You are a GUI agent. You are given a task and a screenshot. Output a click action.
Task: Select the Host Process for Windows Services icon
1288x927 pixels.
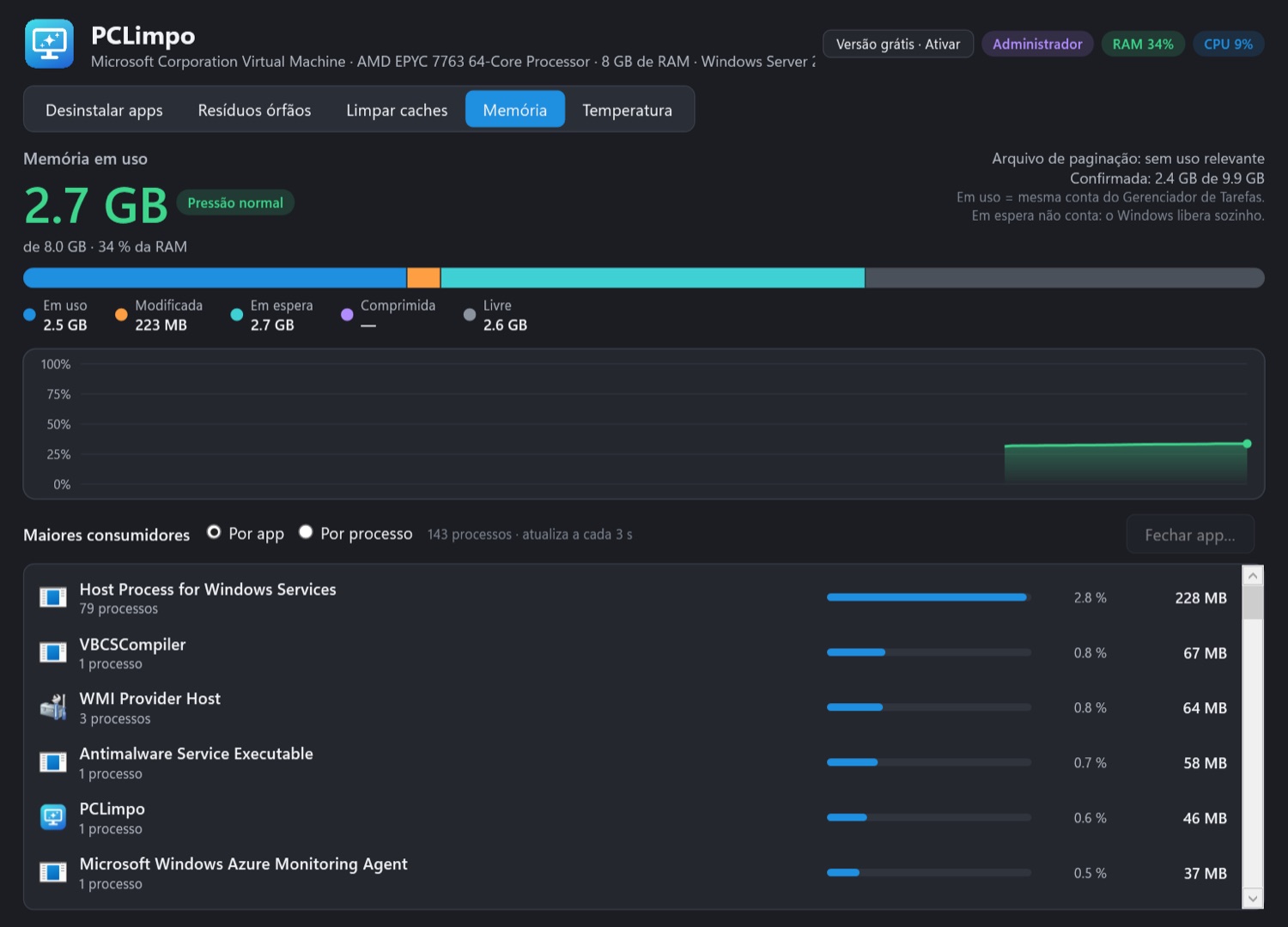(x=53, y=597)
